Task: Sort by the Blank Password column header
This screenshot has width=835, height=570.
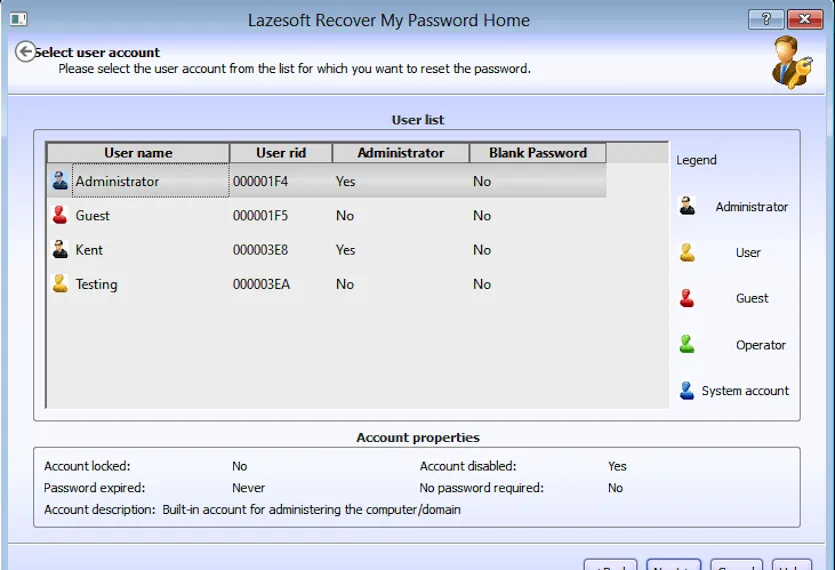Action: (537, 153)
